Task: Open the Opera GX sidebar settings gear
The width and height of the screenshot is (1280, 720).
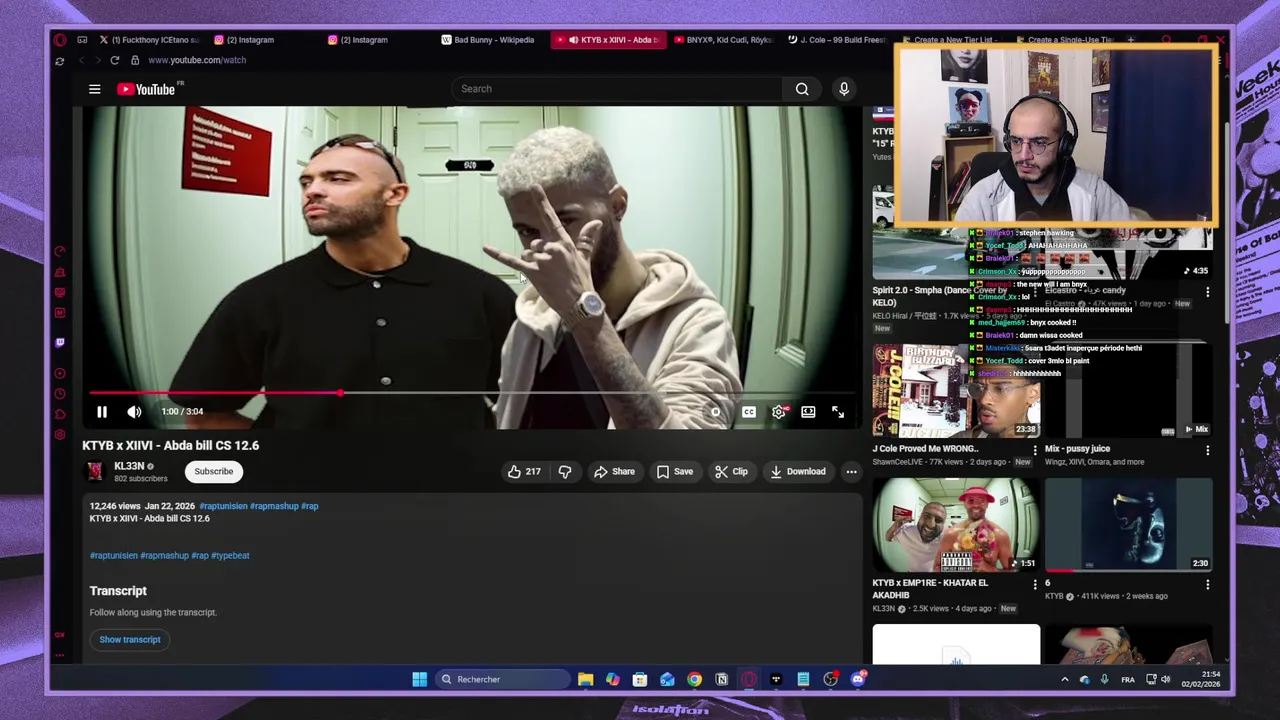Action: (x=60, y=435)
